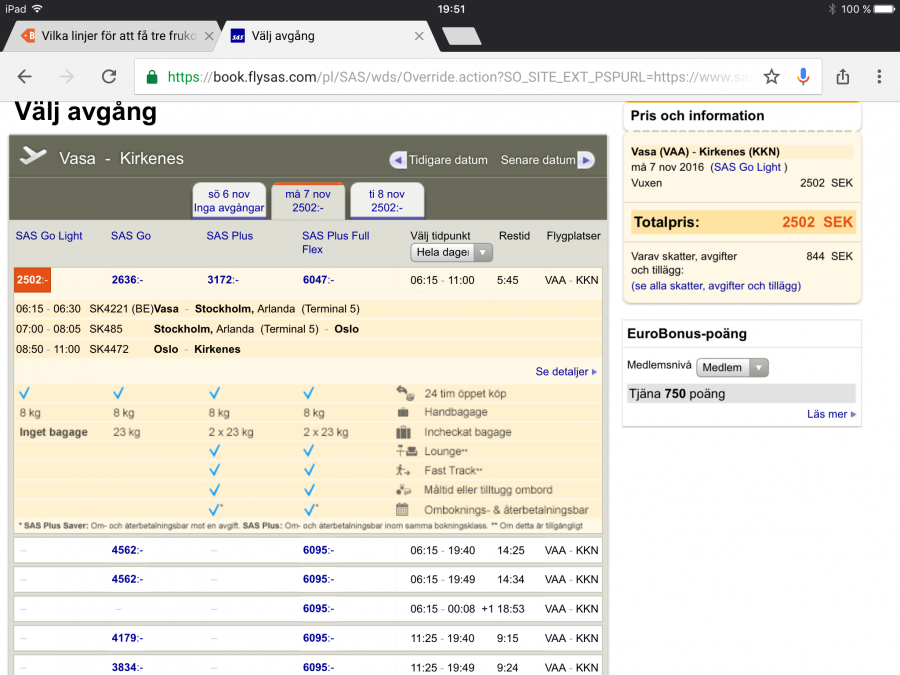Open the 'Hela dagen' time dropdown
Image resolution: width=900 pixels, height=675 pixels.
pos(451,253)
